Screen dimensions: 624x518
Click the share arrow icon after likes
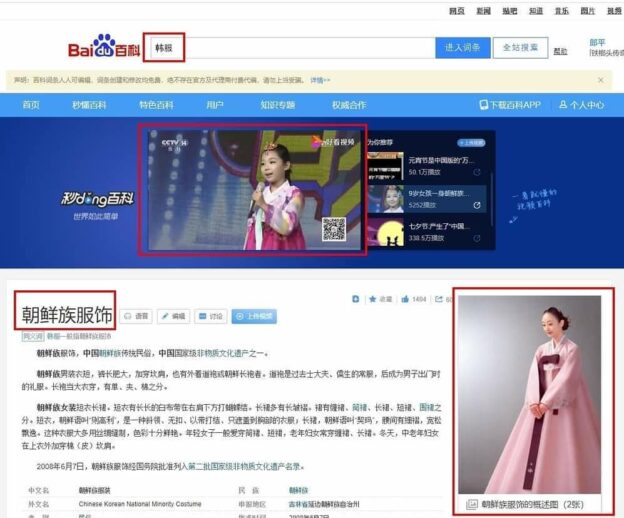pyautogui.click(x=439, y=299)
